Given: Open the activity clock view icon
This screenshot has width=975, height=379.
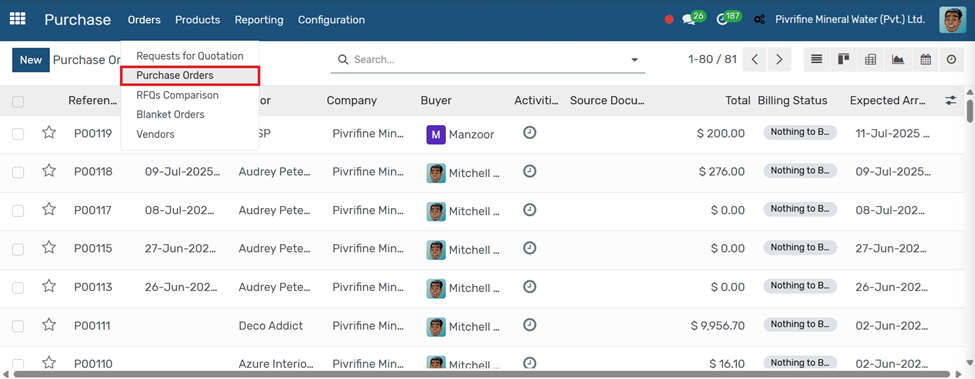Looking at the screenshot, I should coord(951,60).
